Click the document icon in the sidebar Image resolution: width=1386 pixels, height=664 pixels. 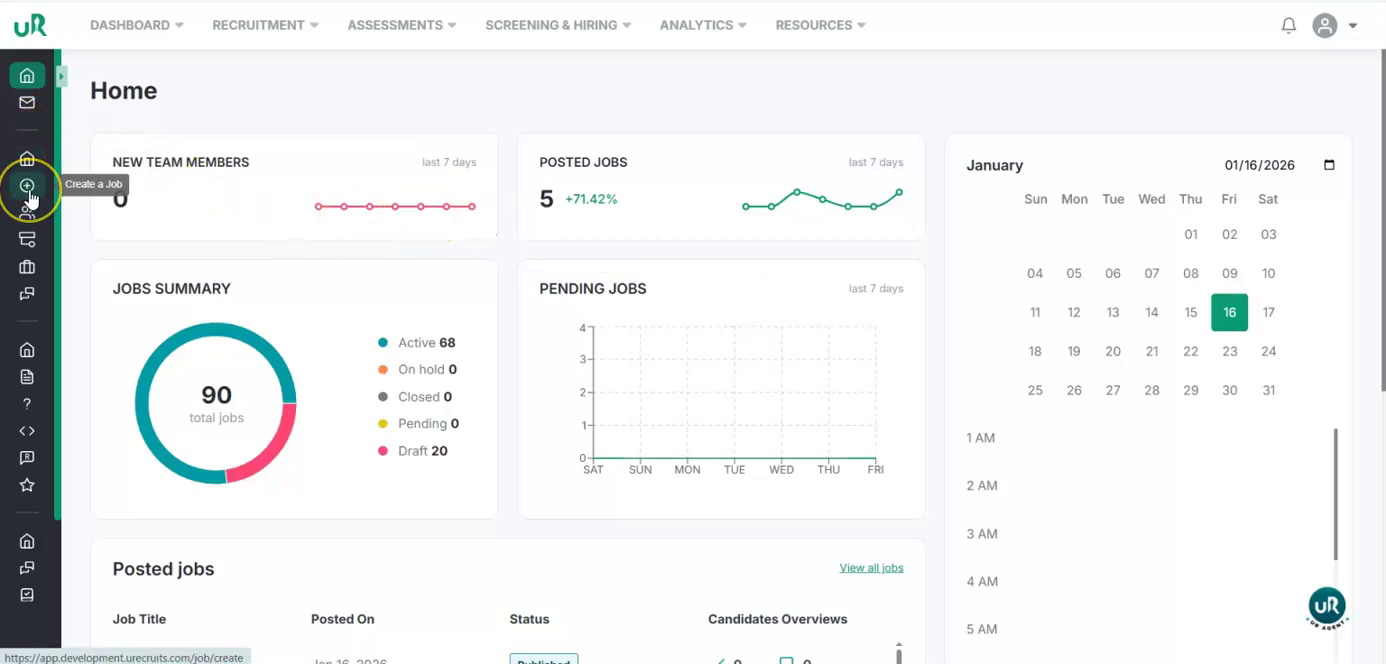(27, 377)
